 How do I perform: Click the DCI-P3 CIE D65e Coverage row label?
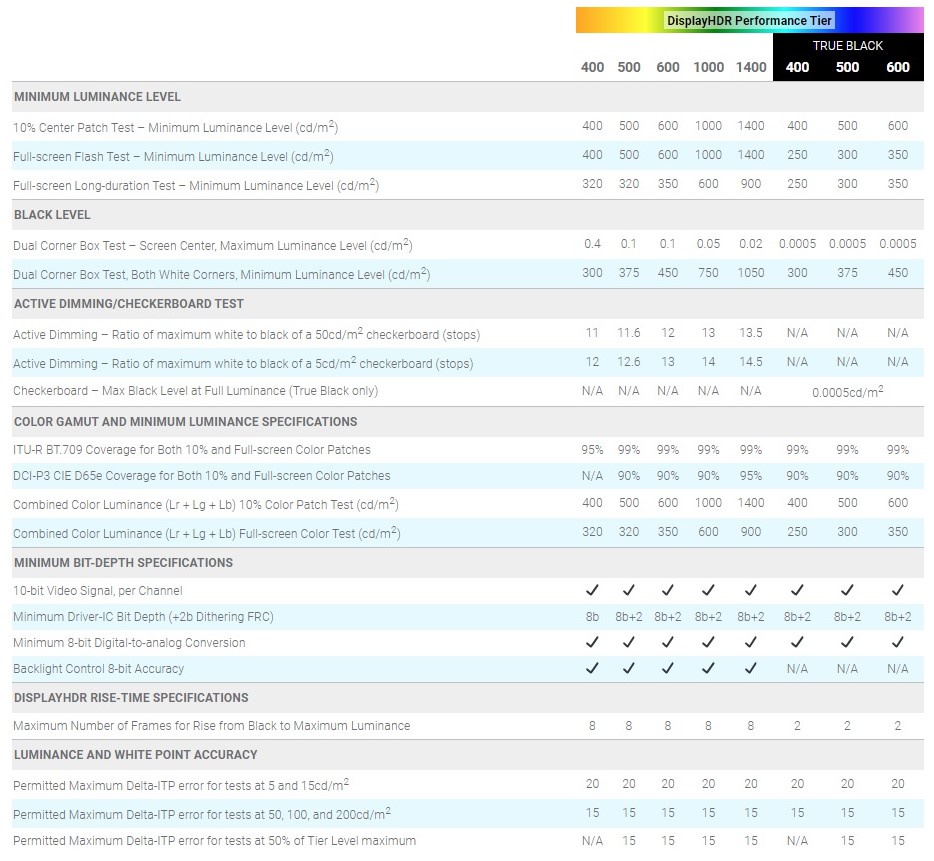tap(201, 476)
